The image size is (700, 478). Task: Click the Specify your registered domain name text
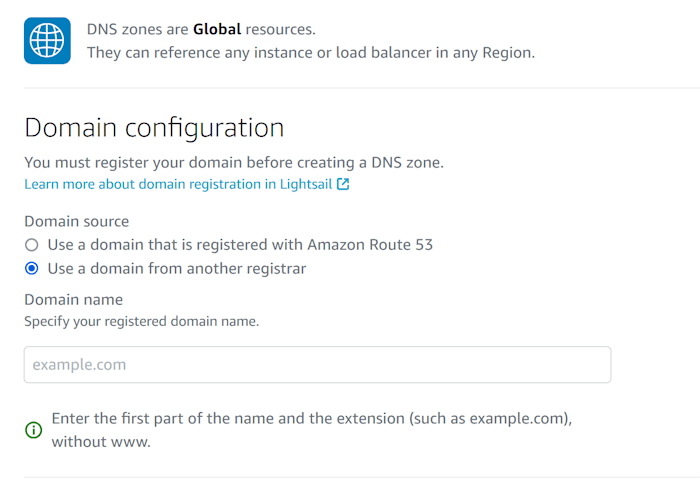[141, 322]
